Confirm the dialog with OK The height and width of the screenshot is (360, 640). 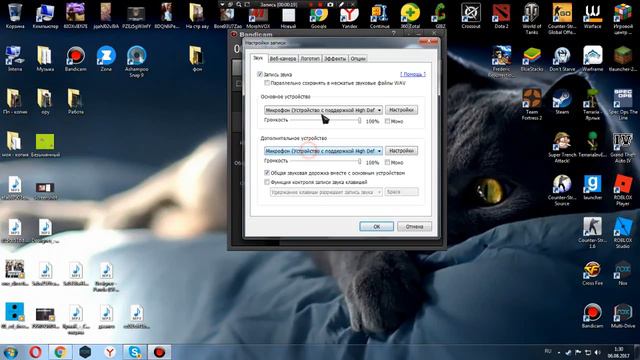(376, 227)
